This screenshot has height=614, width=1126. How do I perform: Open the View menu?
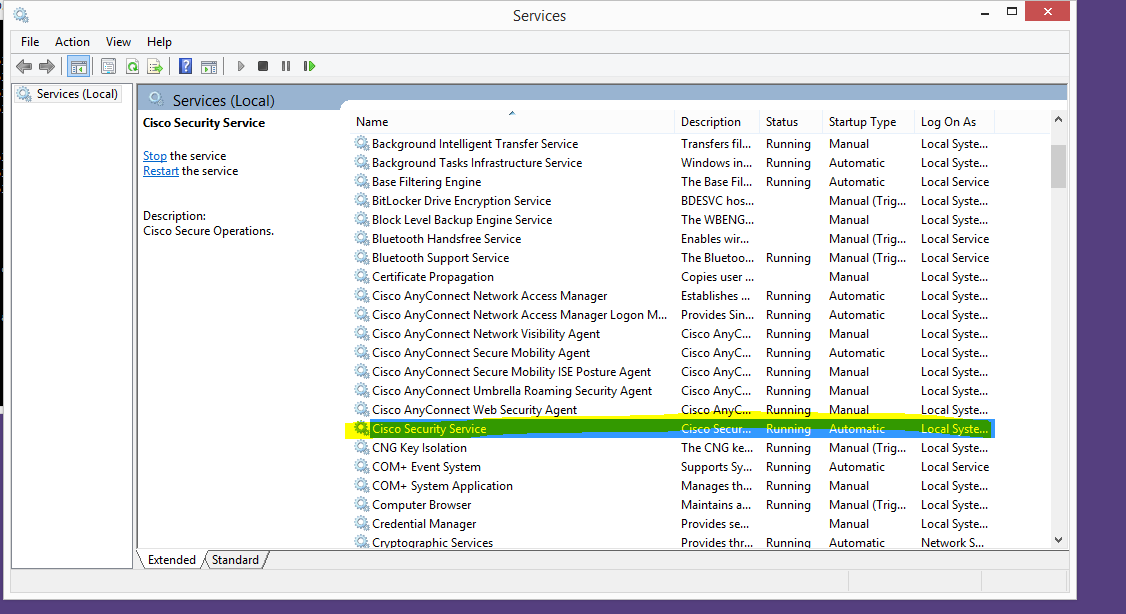[x=118, y=42]
